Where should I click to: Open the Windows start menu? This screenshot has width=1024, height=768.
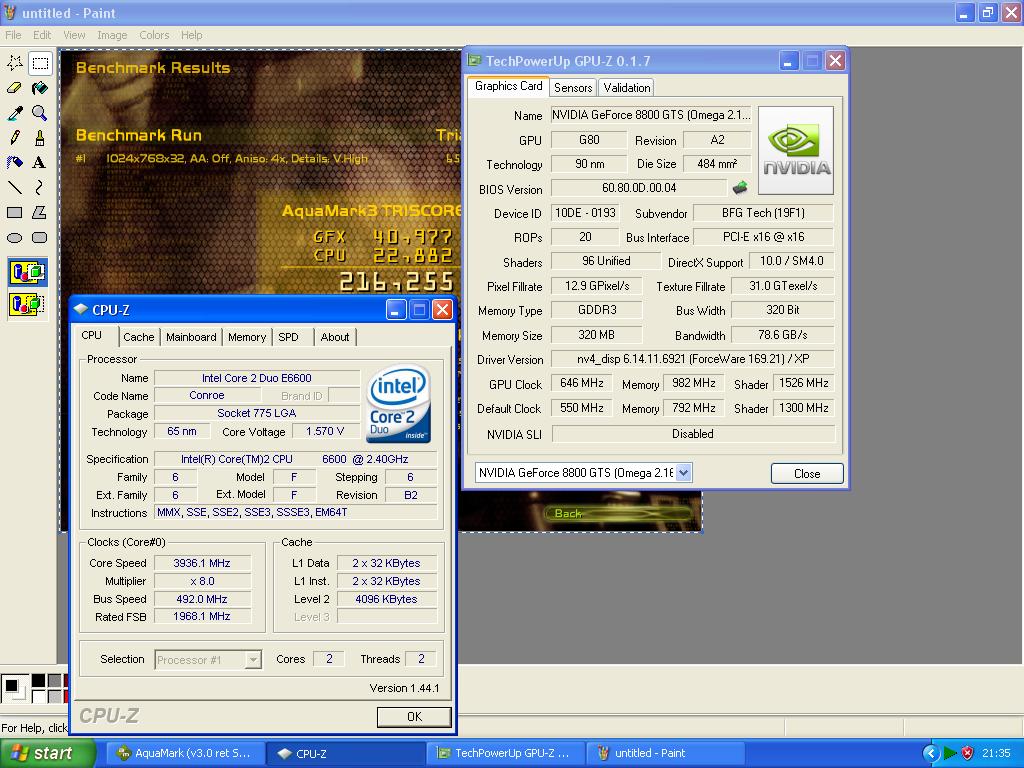coord(47,753)
